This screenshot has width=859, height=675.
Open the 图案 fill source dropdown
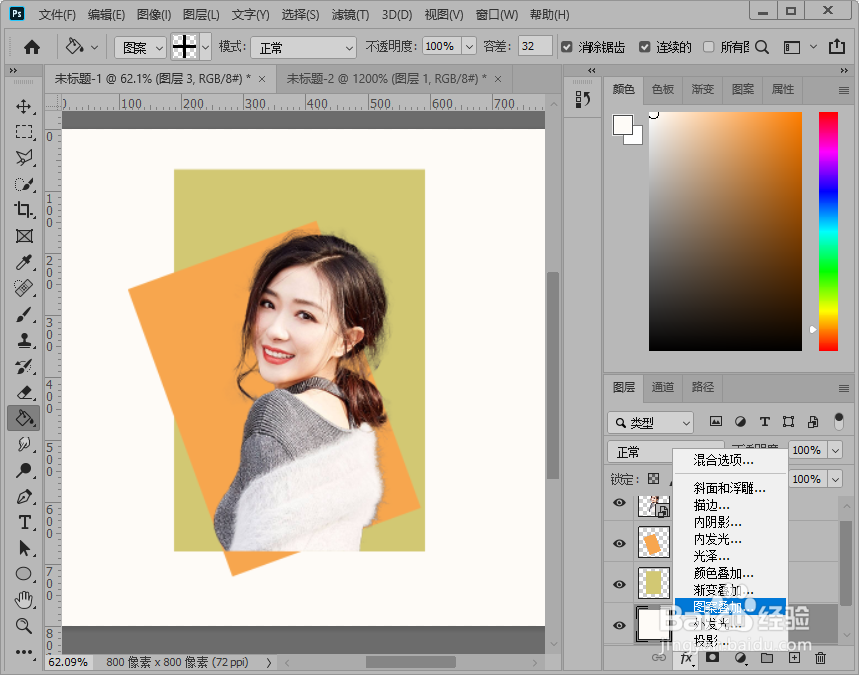140,48
